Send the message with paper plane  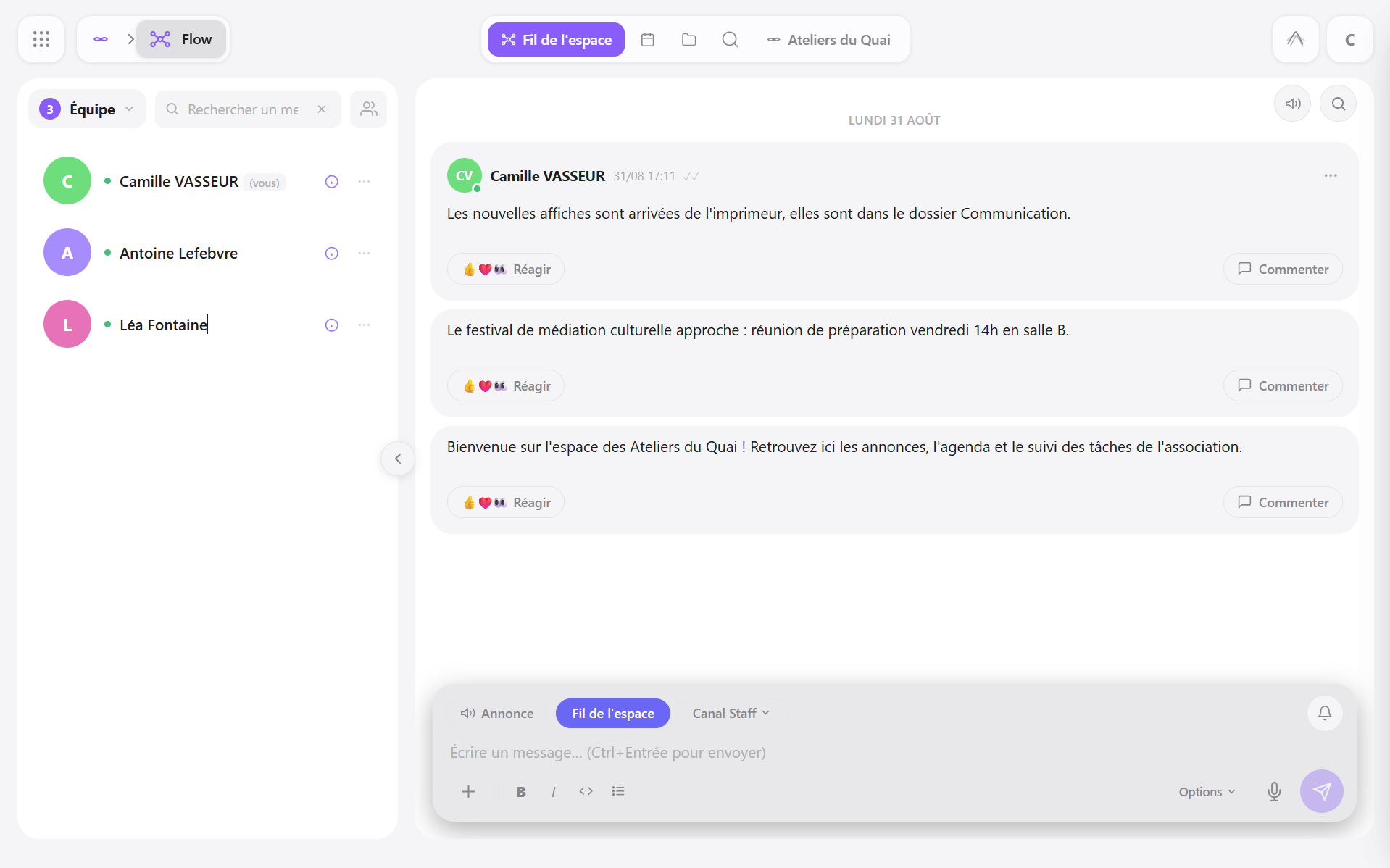[1321, 791]
